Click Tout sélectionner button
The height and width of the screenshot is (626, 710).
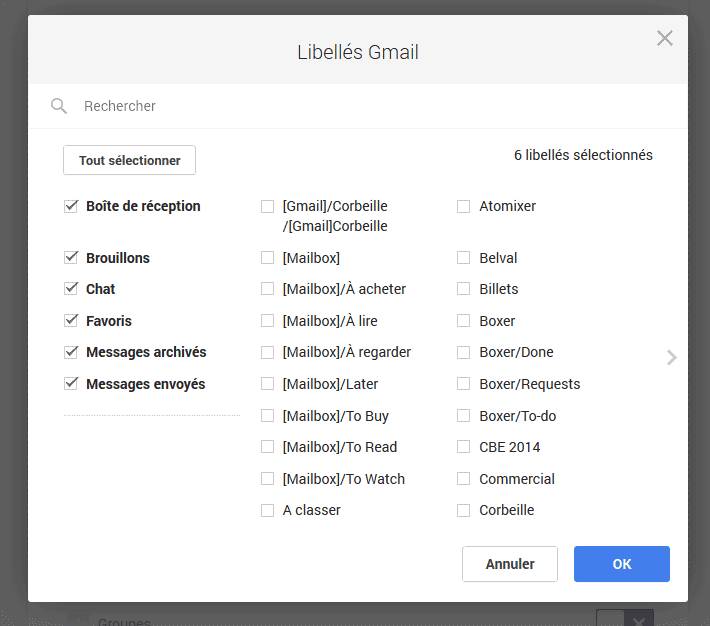pyautogui.click(x=130, y=160)
